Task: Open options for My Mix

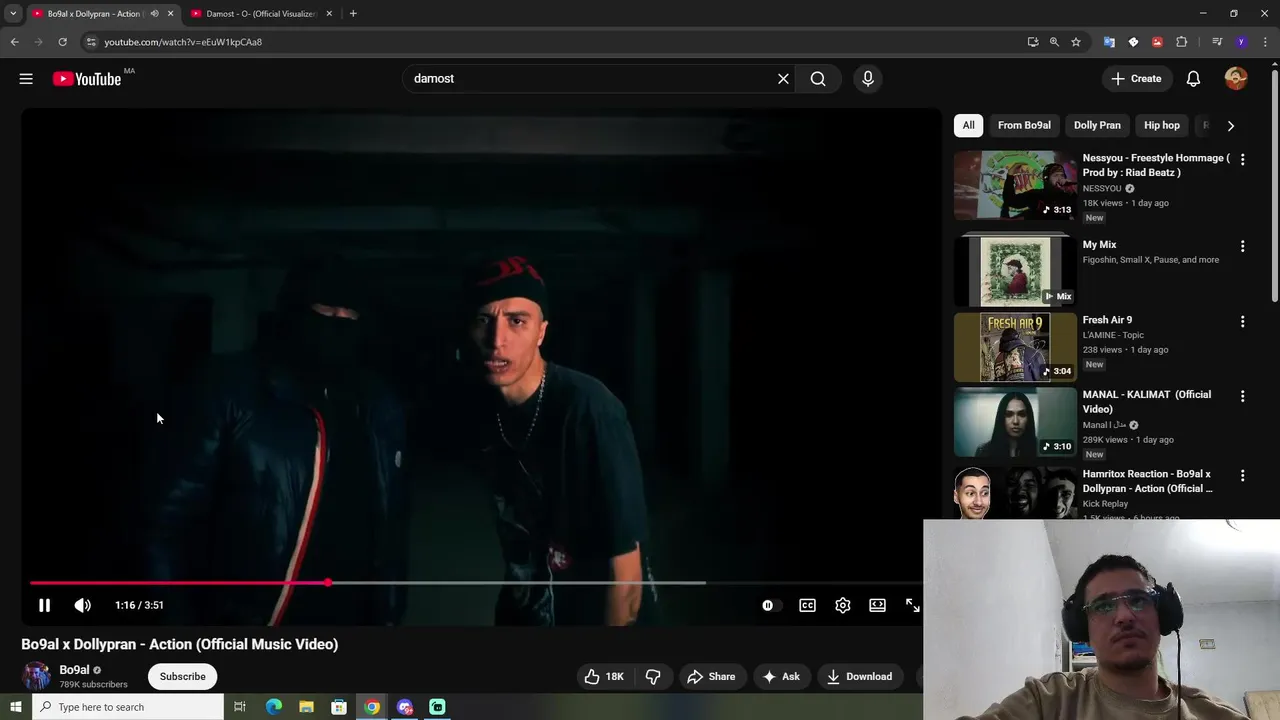Action: [1242, 246]
